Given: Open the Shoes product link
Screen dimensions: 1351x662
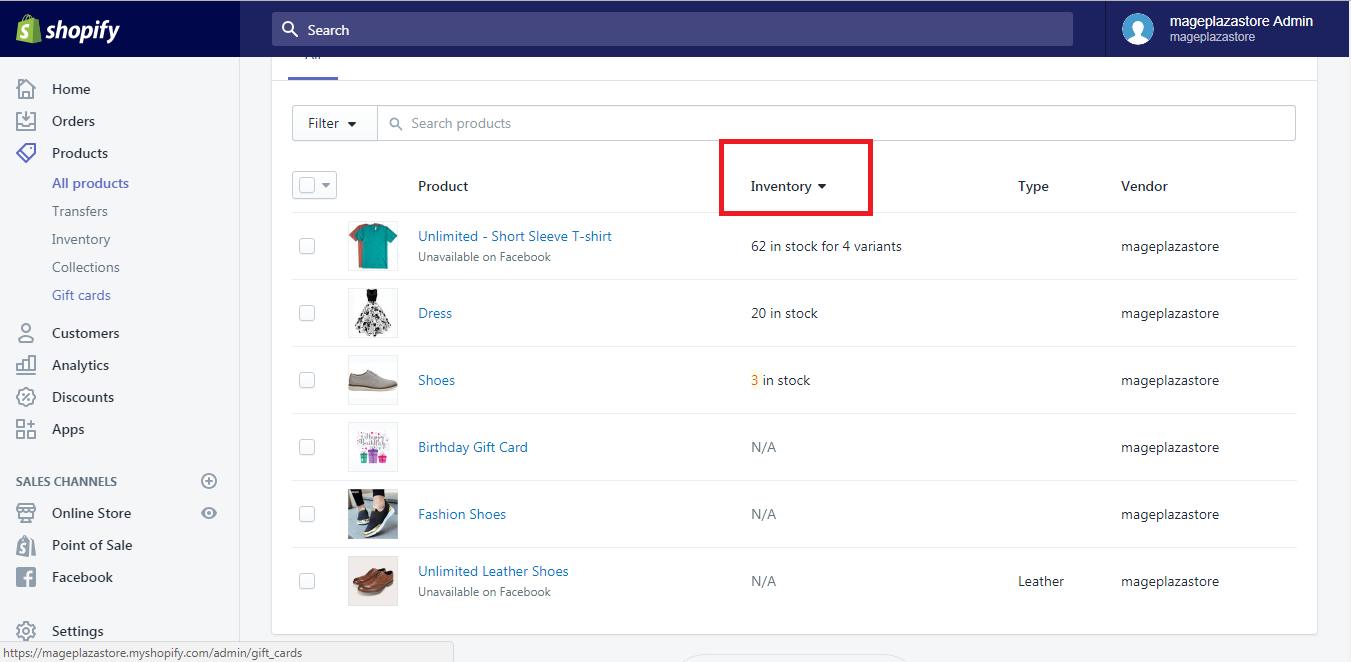Looking at the screenshot, I should point(436,380).
